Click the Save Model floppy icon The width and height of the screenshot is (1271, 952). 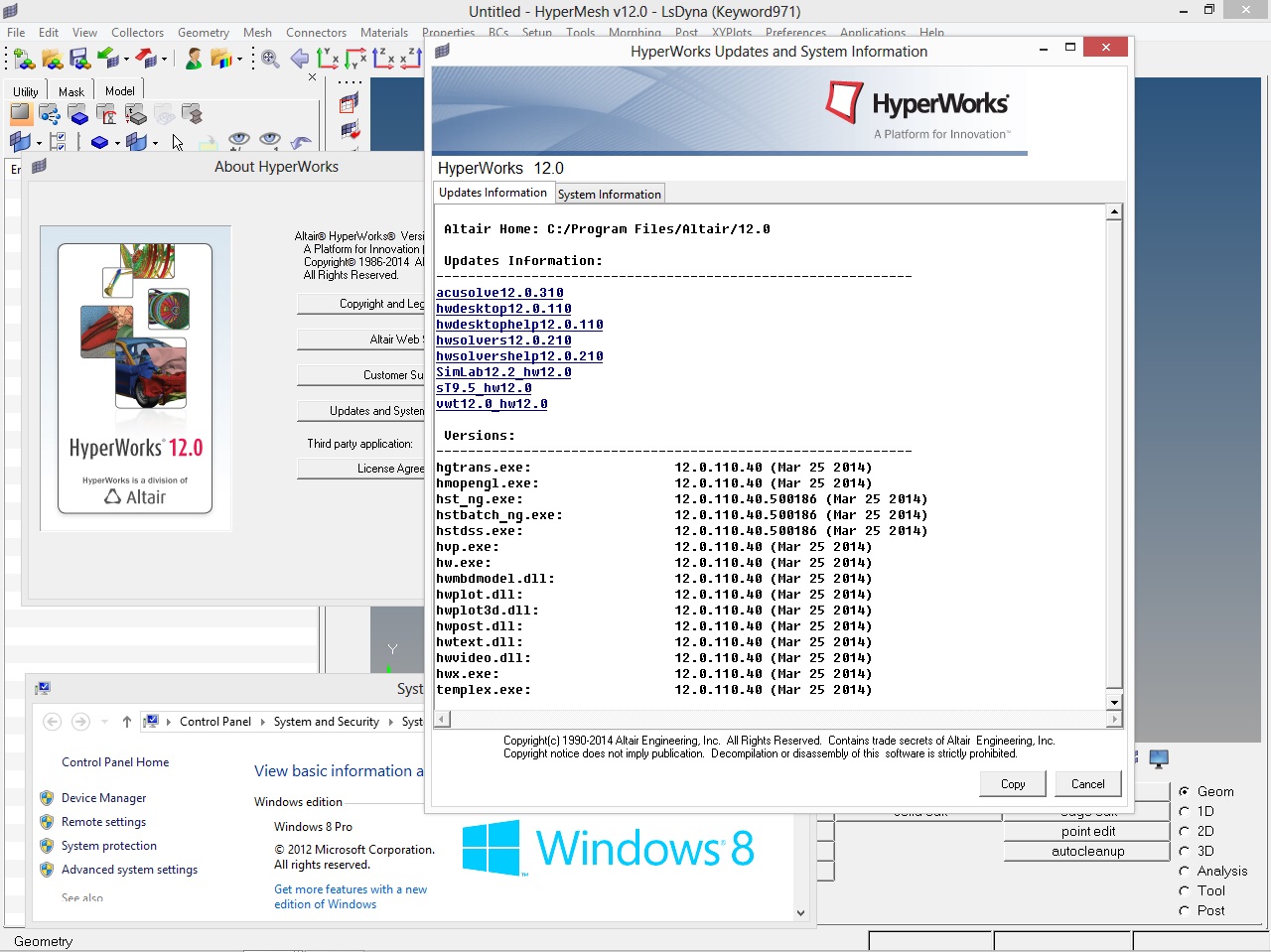[x=79, y=59]
